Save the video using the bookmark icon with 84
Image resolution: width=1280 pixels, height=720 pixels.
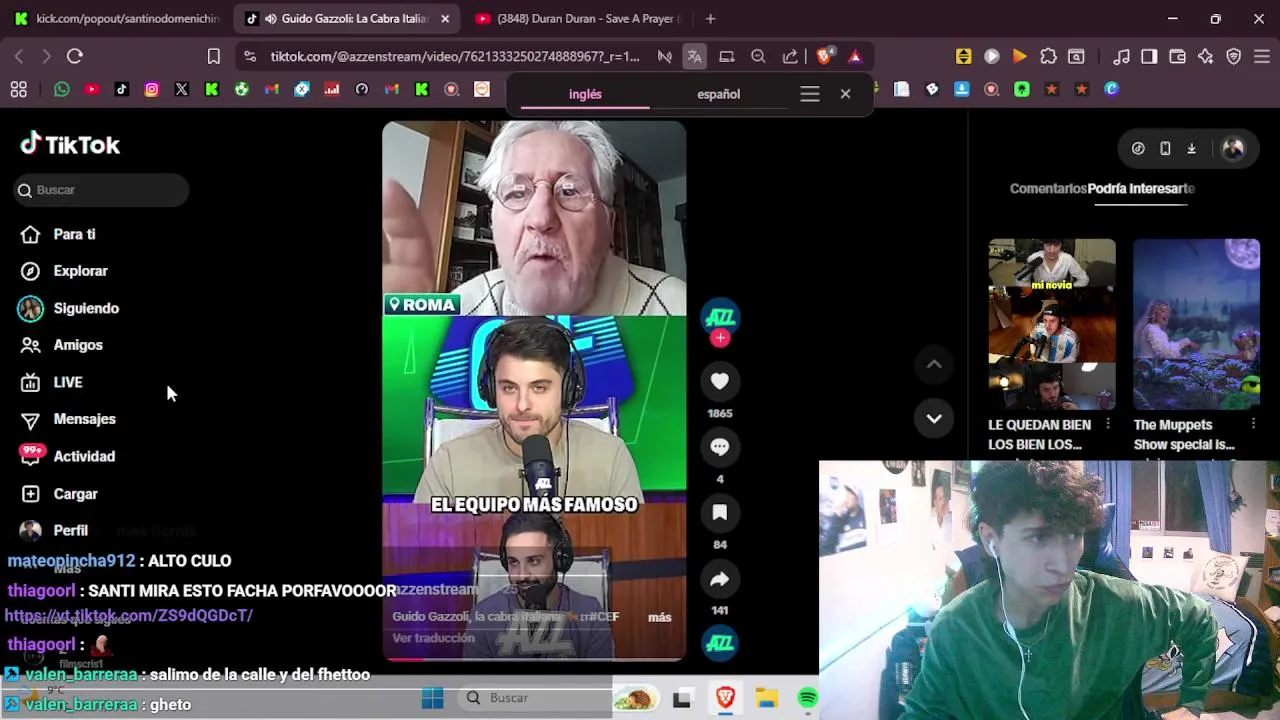click(x=720, y=513)
